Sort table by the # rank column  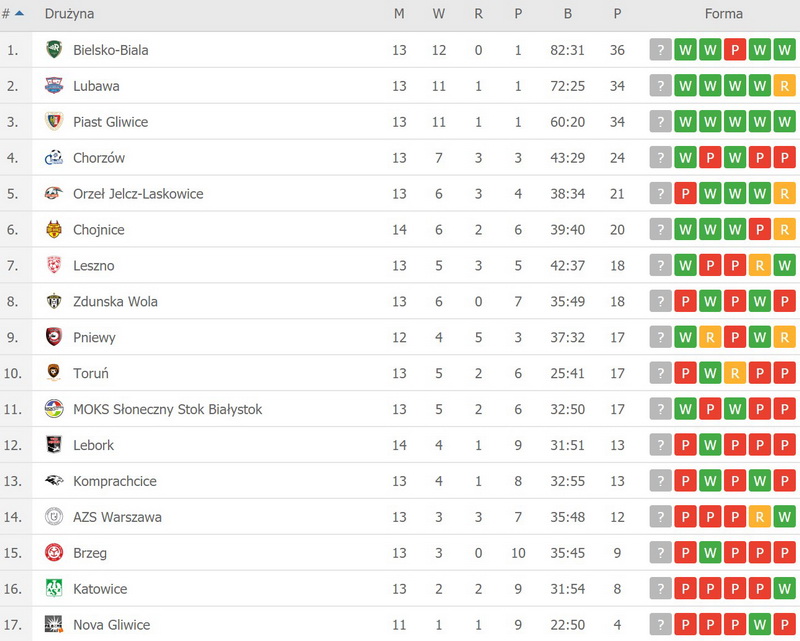pyautogui.click(x=12, y=14)
